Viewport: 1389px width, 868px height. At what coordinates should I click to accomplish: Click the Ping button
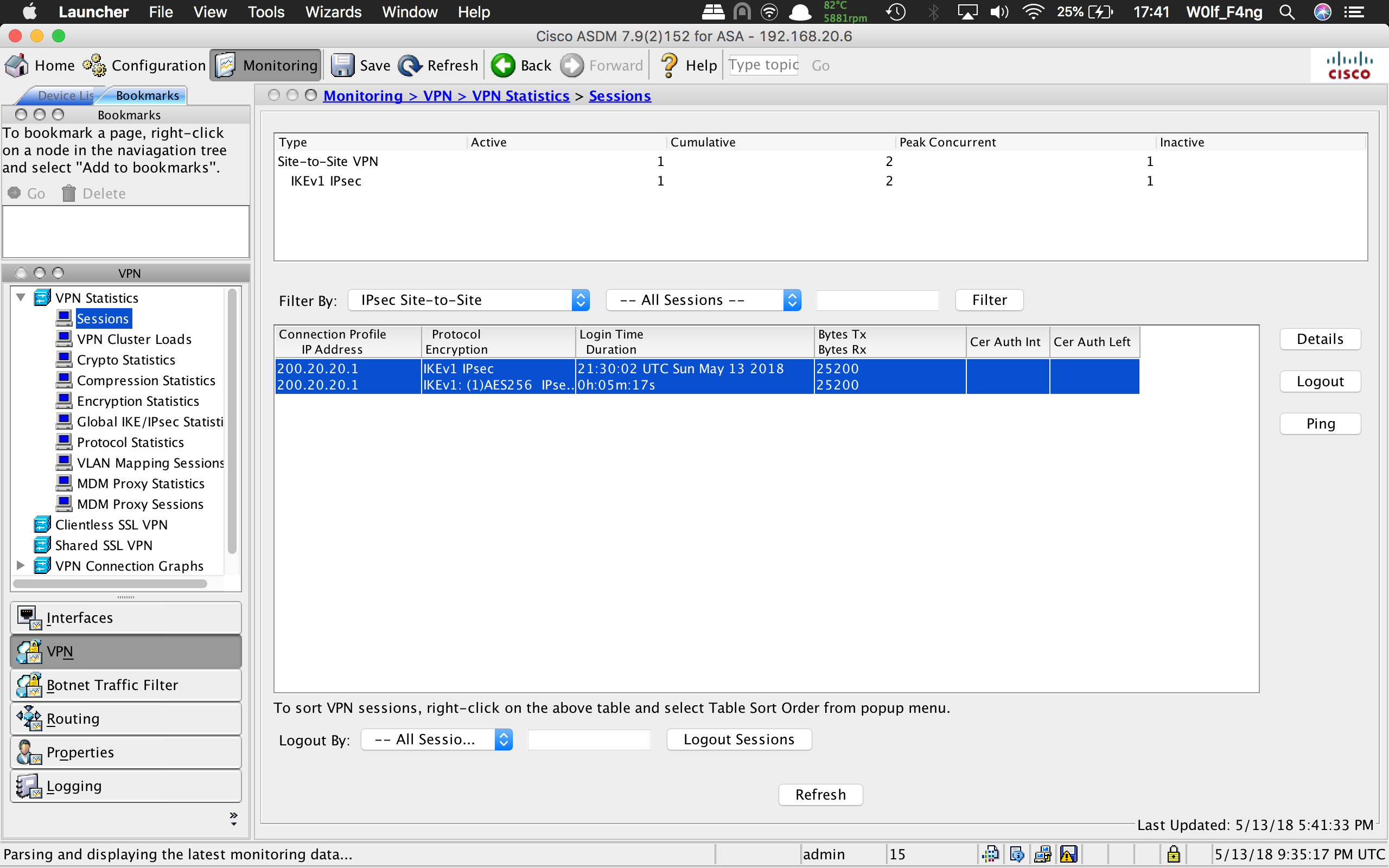[x=1320, y=424]
